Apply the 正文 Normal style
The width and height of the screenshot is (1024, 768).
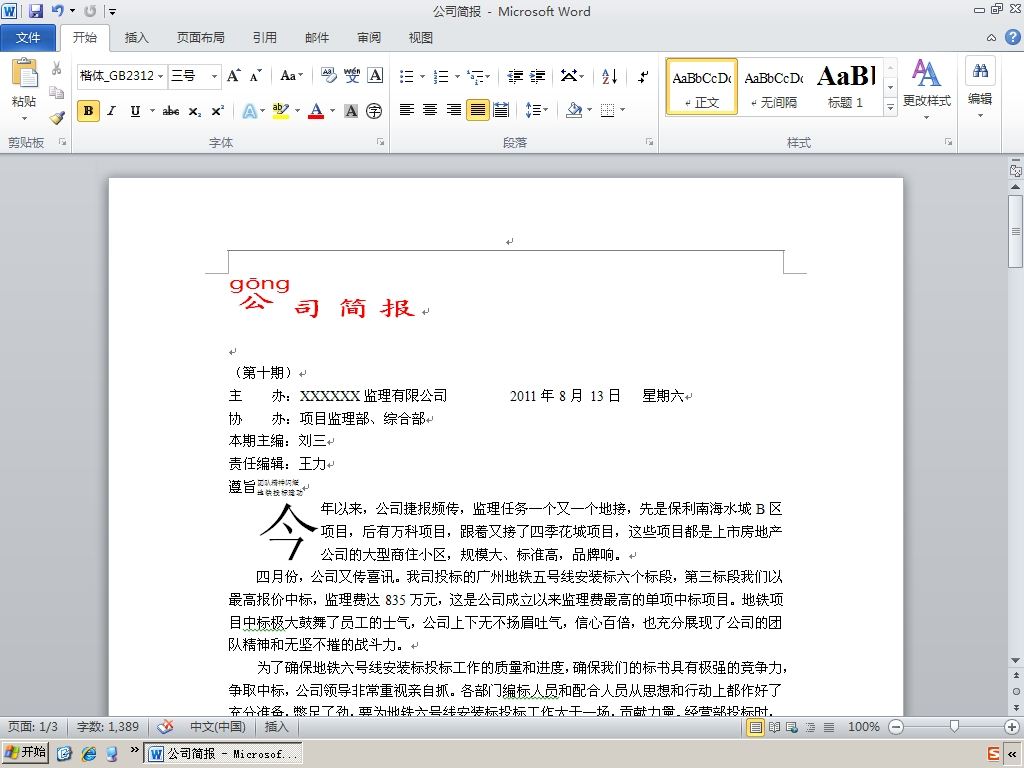(702, 86)
